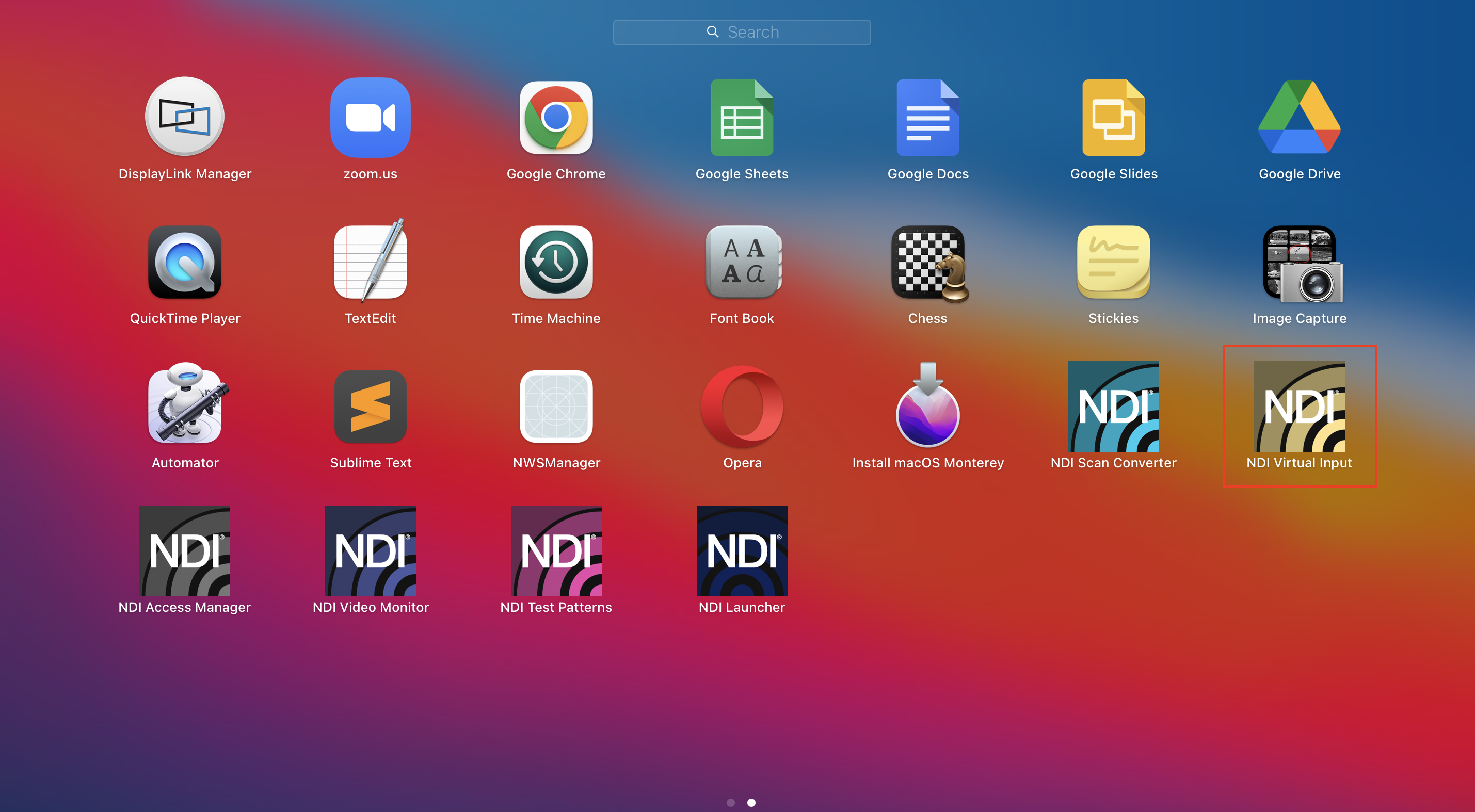The width and height of the screenshot is (1475, 812).
Task: Open Google Chrome app icon
Action: point(556,117)
